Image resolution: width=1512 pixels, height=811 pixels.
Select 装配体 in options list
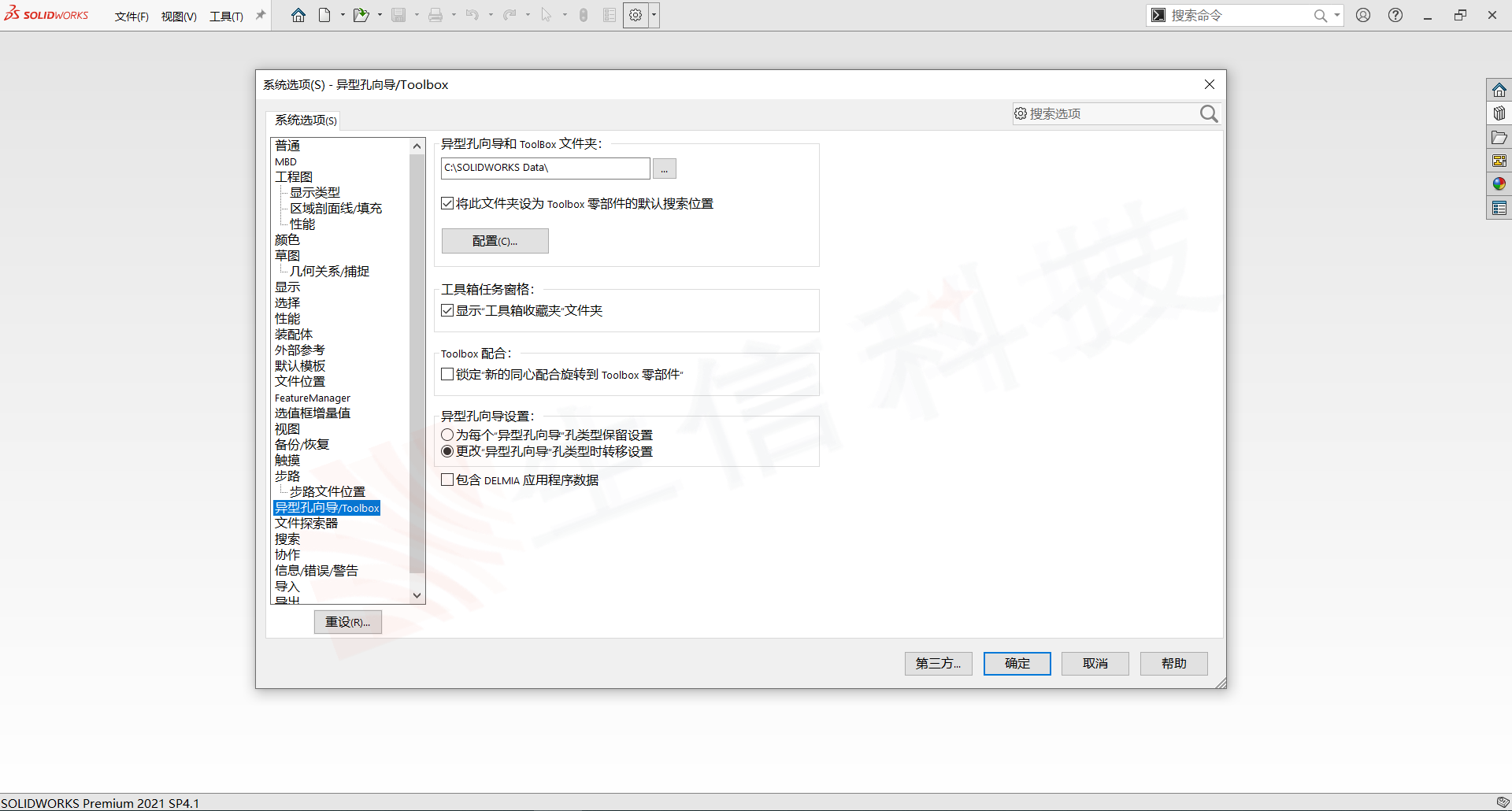point(294,335)
